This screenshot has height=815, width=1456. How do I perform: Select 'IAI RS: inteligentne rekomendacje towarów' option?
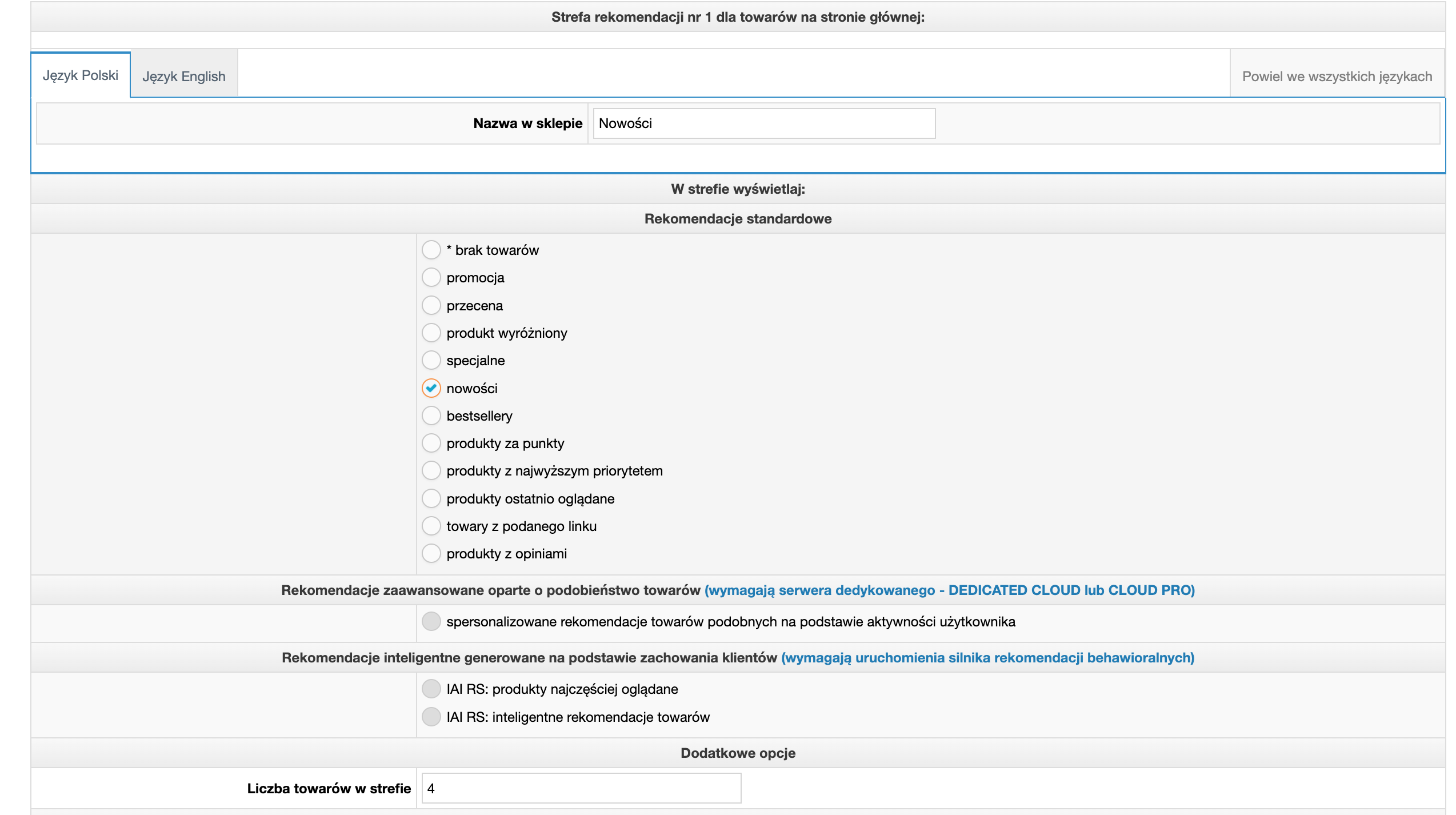(x=431, y=717)
